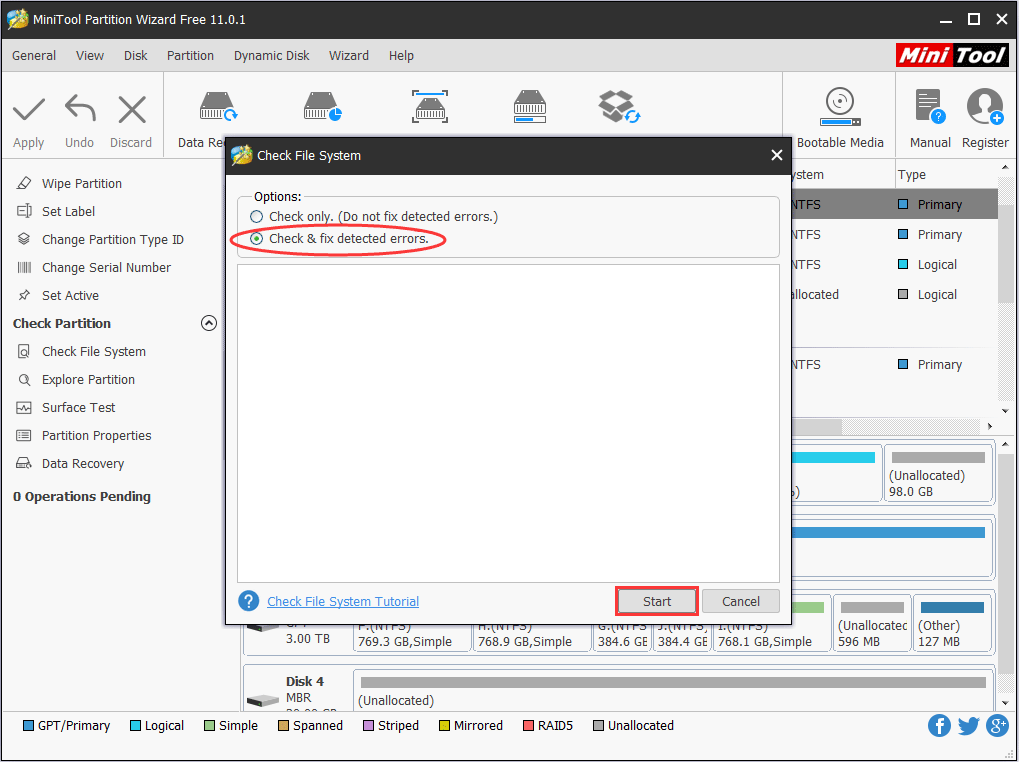Open the Data Recovery toolbar icon
The width and height of the screenshot is (1019, 762).
pos(217,107)
